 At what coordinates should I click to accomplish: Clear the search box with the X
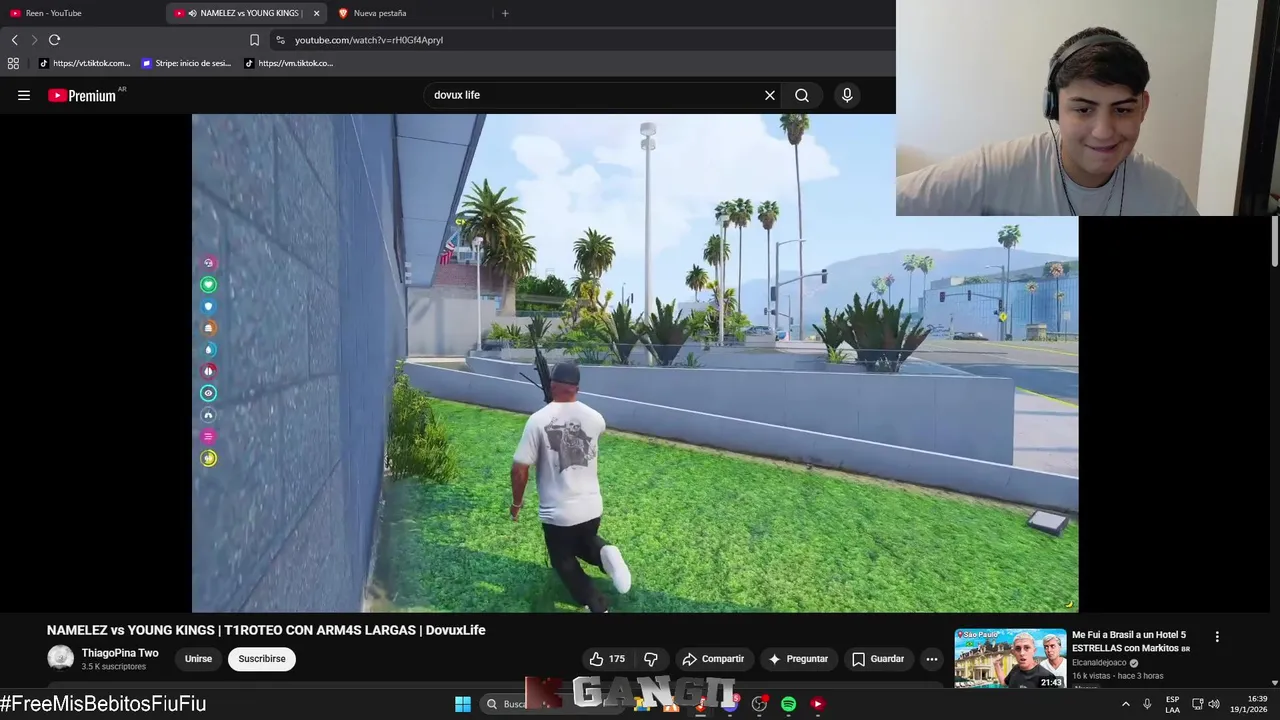(x=770, y=95)
